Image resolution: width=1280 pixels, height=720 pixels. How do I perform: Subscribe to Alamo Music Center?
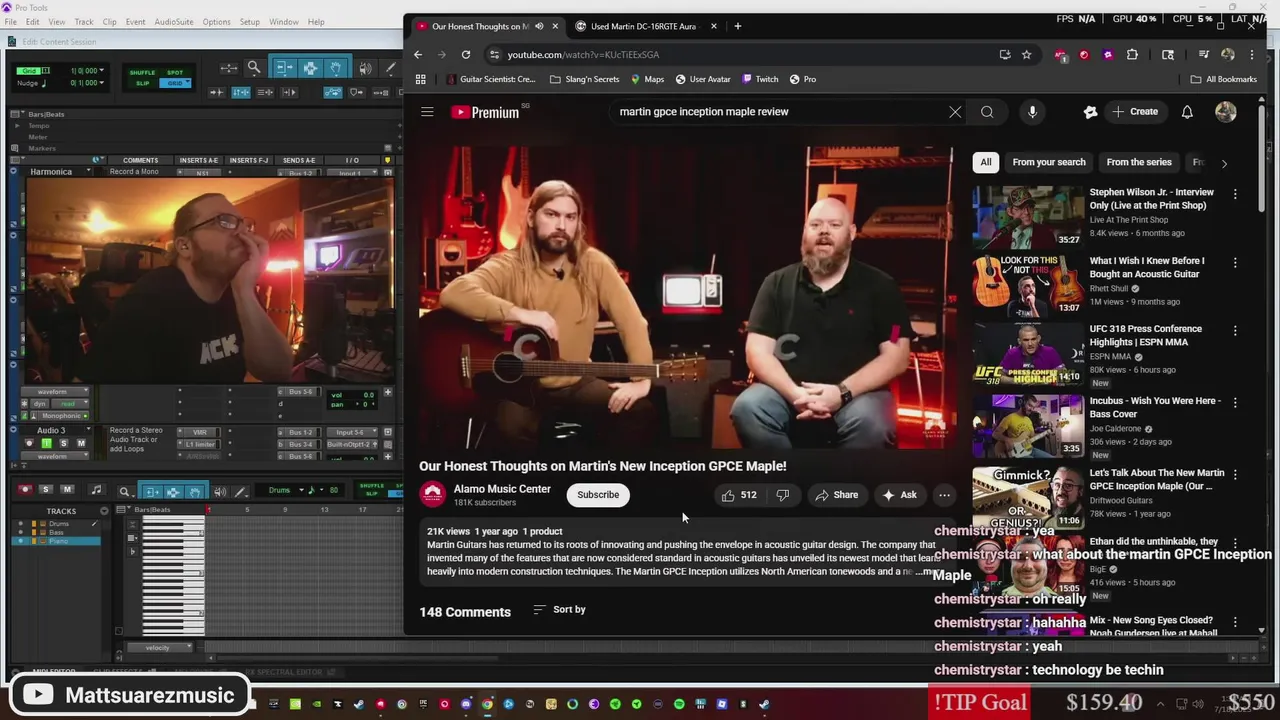598,495
